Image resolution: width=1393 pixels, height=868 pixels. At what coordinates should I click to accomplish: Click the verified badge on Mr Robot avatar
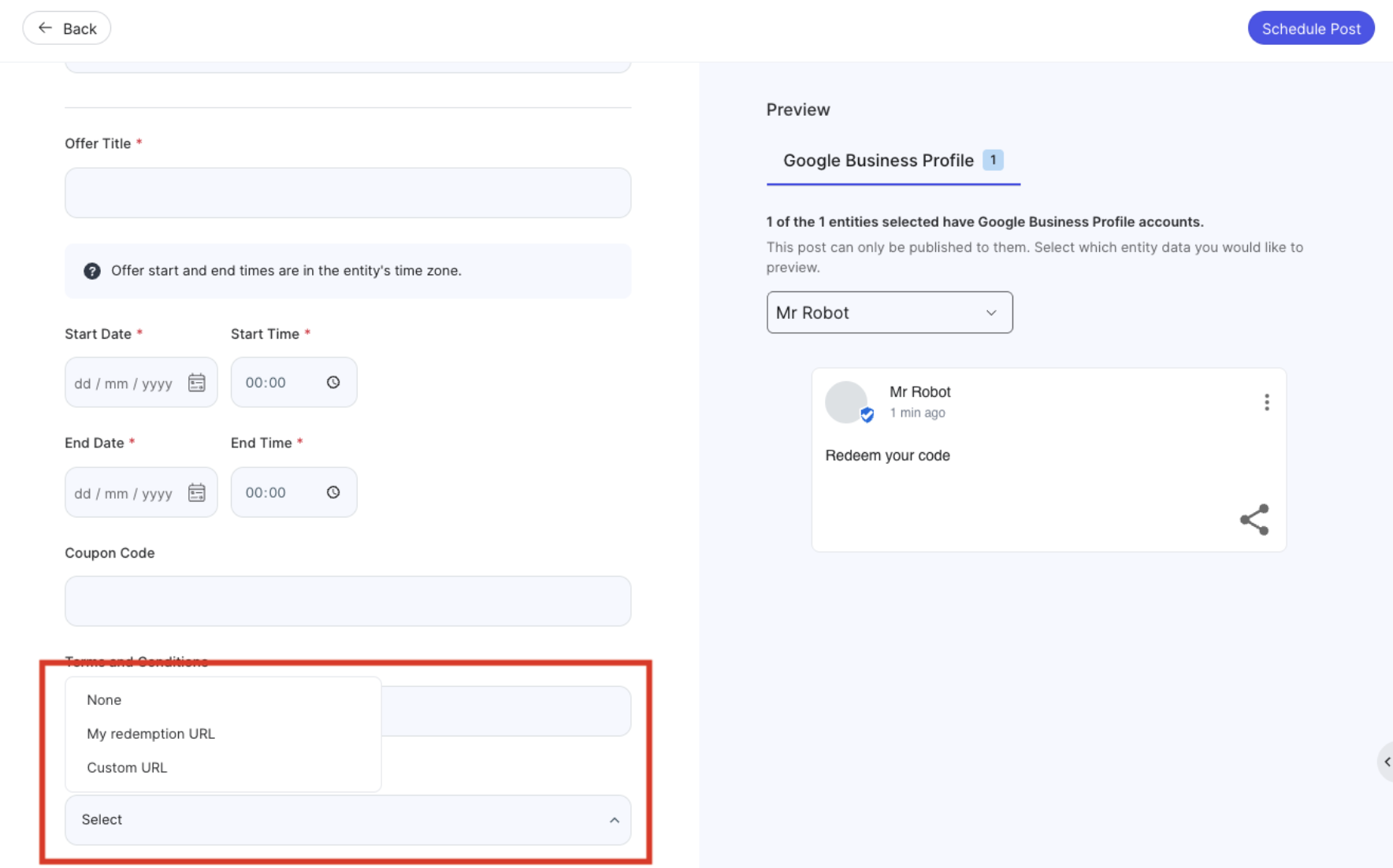867,415
